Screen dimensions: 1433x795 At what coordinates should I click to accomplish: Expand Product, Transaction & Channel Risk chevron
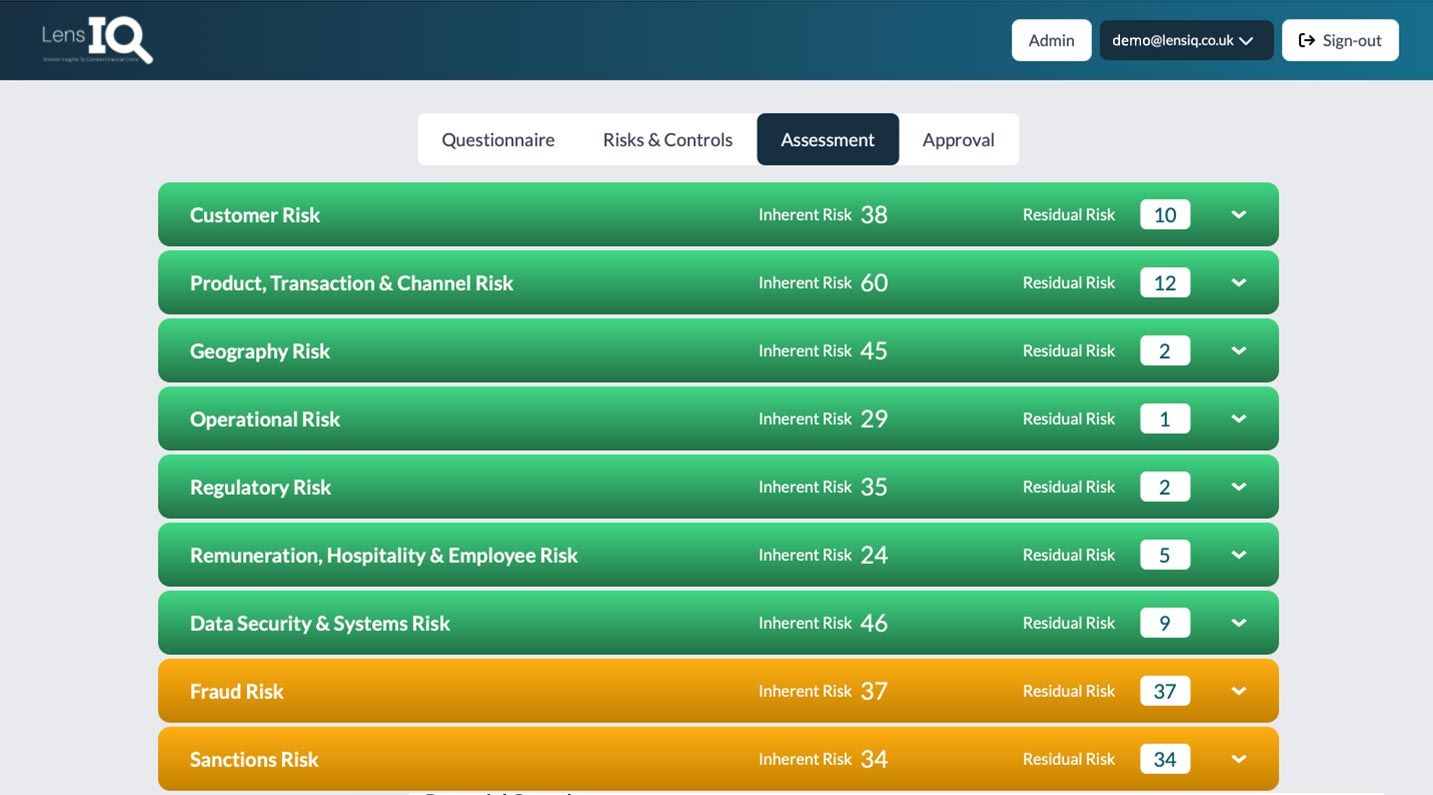[x=1238, y=283]
